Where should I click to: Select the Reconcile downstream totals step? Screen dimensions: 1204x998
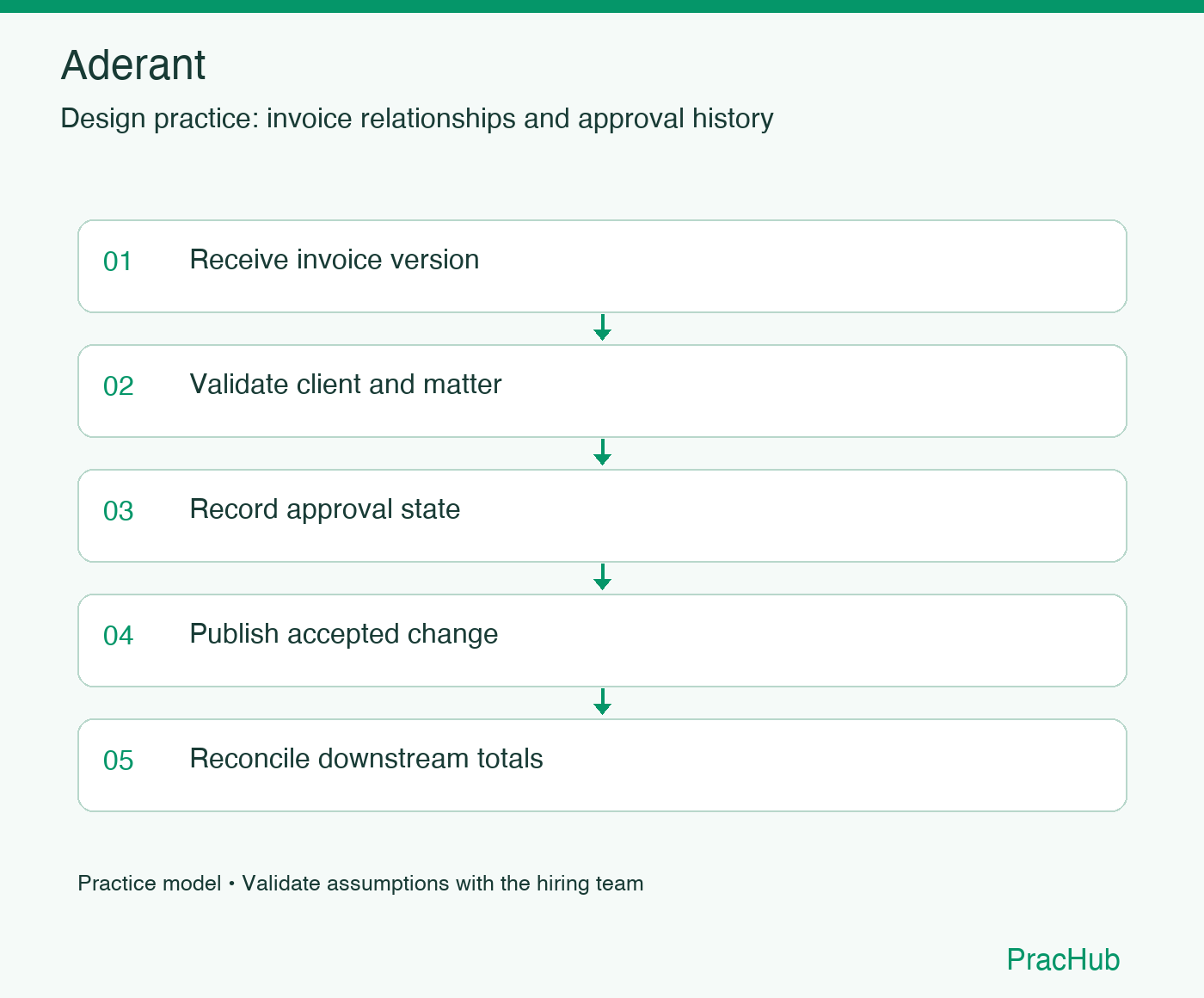point(602,765)
